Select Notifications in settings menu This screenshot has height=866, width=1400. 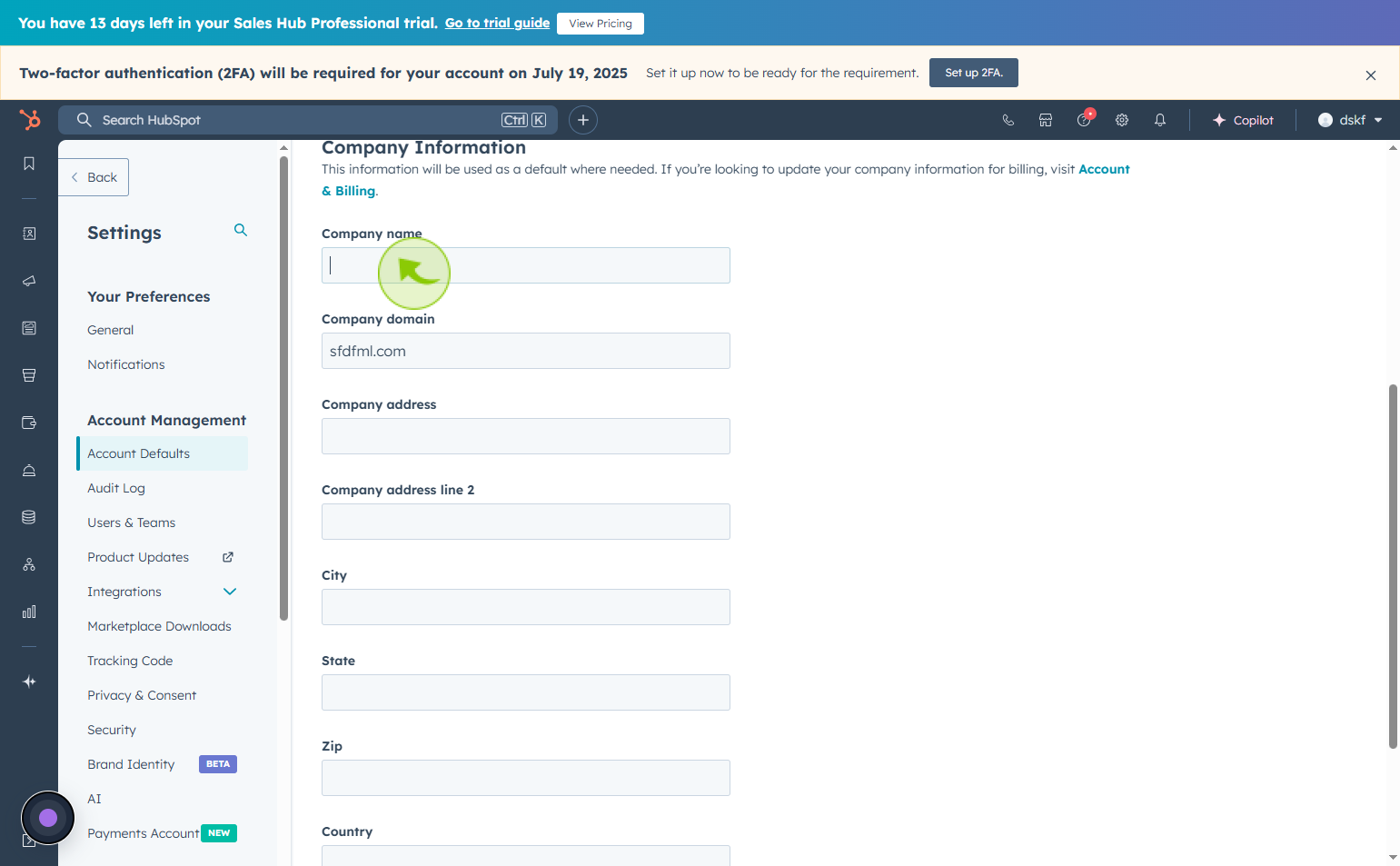click(126, 364)
